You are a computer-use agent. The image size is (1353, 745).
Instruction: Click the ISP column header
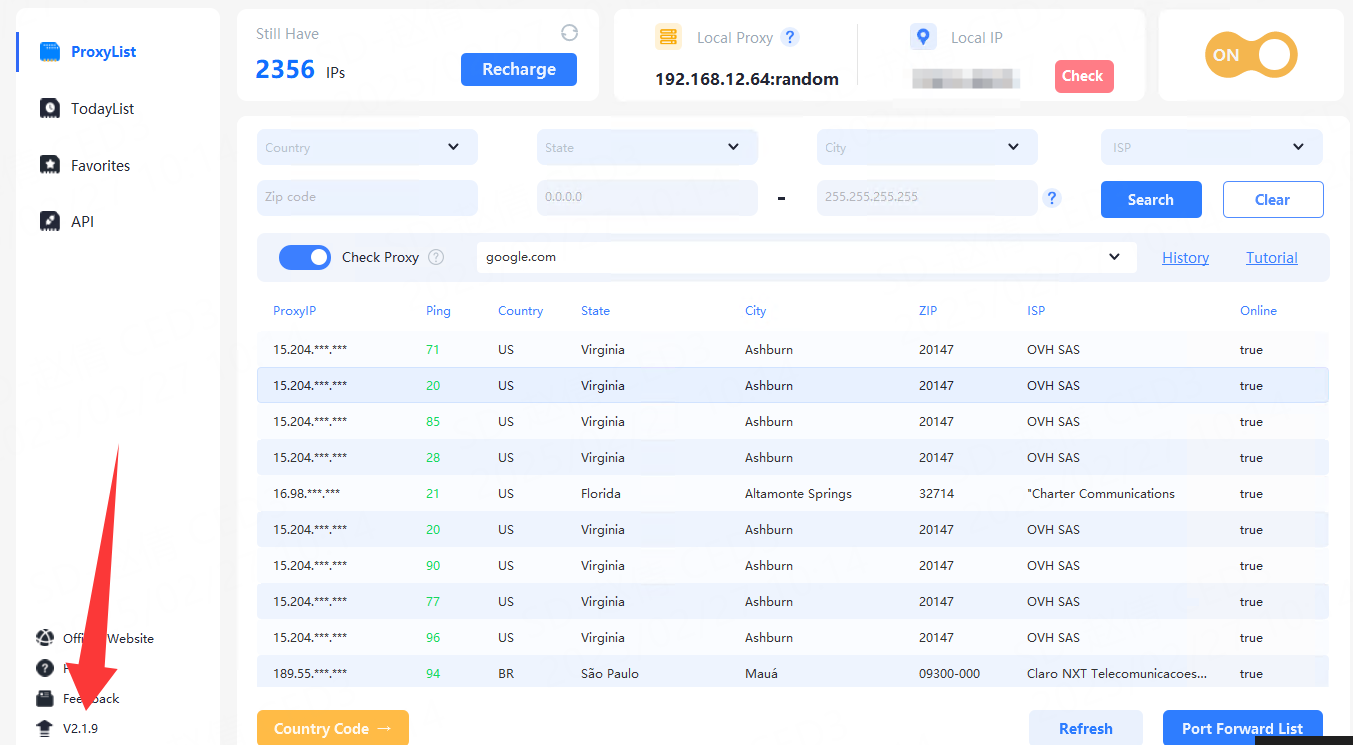[x=1036, y=311]
